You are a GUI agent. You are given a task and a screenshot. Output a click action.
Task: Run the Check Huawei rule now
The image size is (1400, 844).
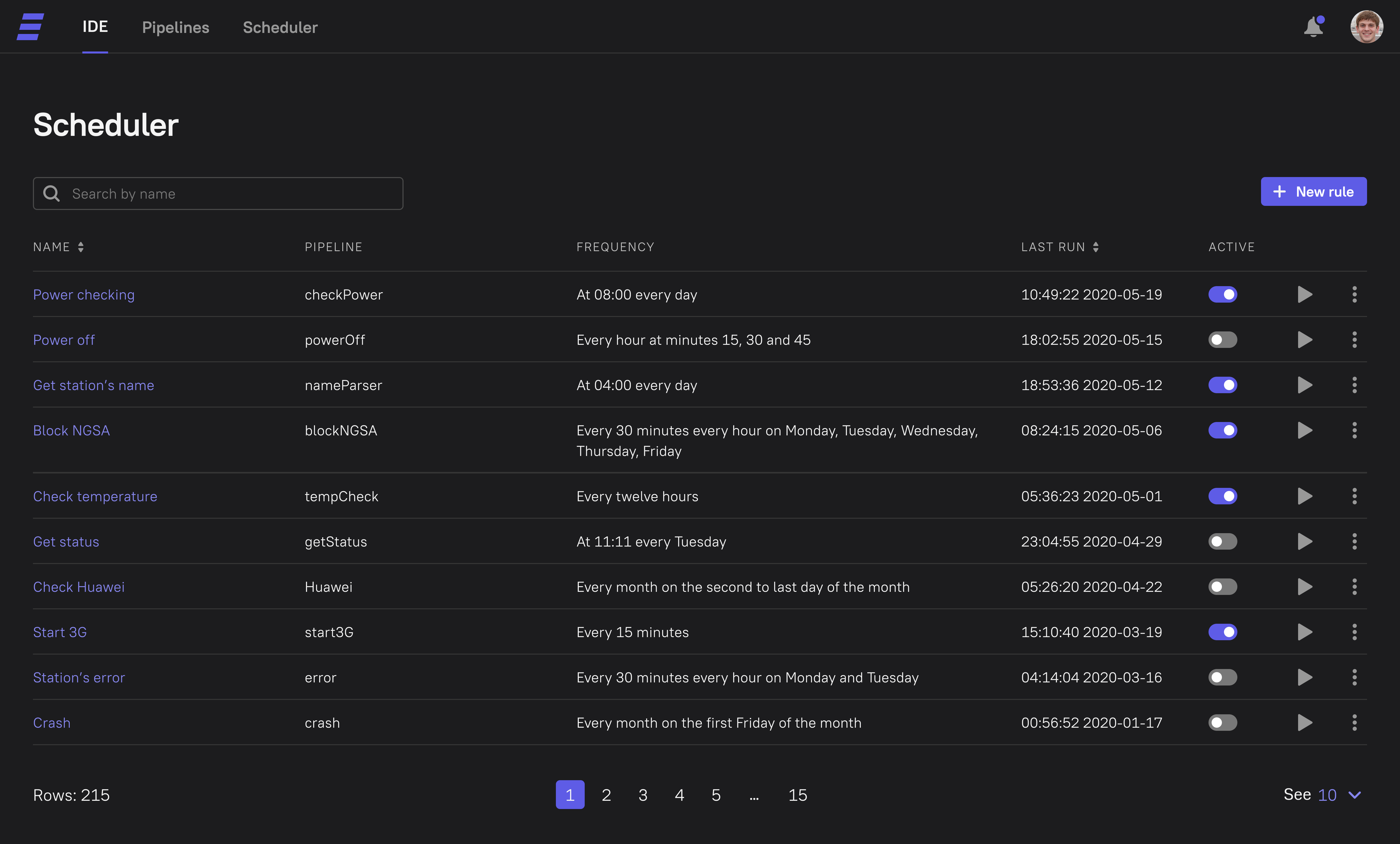[x=1305, y=587]
